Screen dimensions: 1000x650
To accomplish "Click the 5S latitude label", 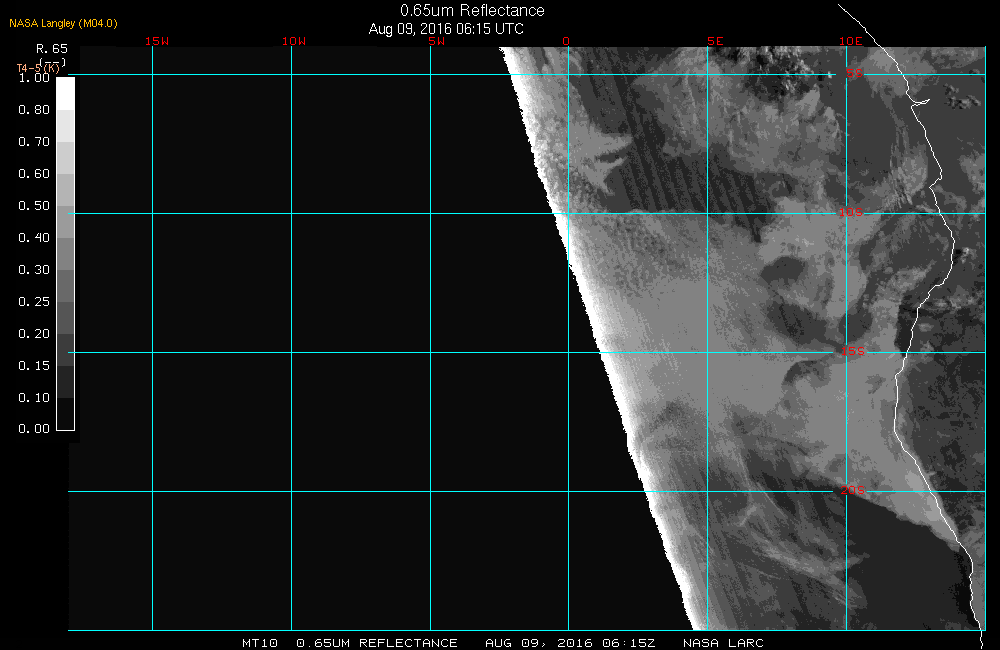I will pos(854,73).
